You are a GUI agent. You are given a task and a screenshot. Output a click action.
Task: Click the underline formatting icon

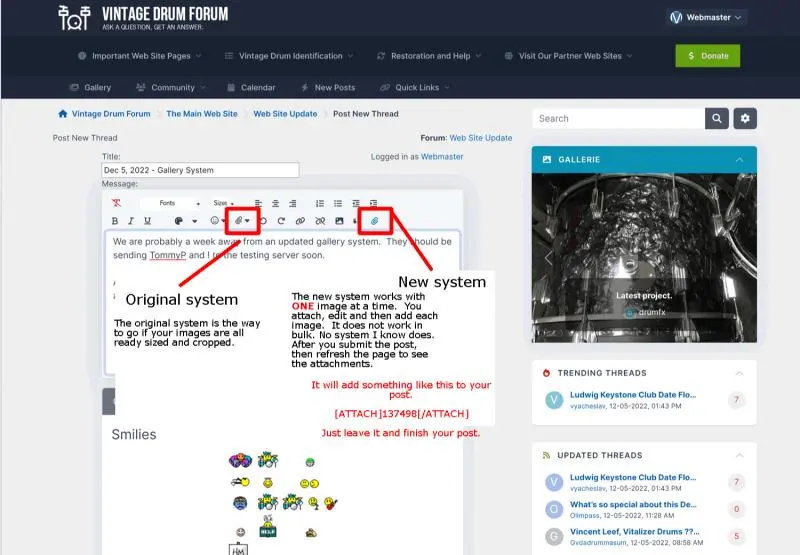click(x=148, y=221)
